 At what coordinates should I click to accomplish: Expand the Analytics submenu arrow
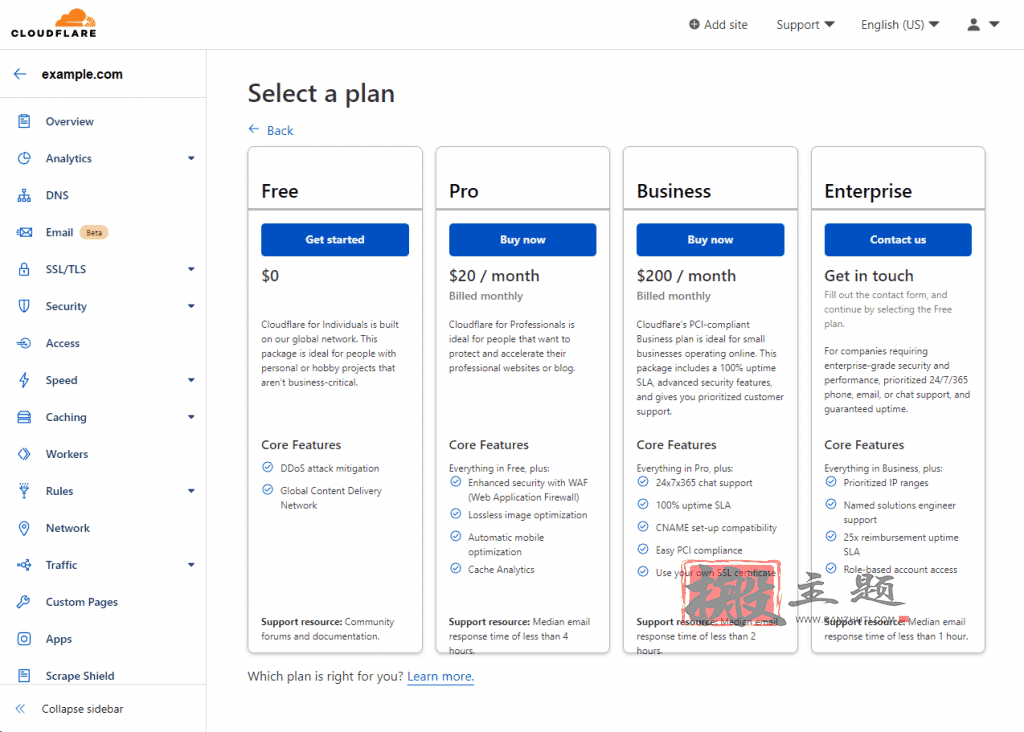click(x=191, y=158)
